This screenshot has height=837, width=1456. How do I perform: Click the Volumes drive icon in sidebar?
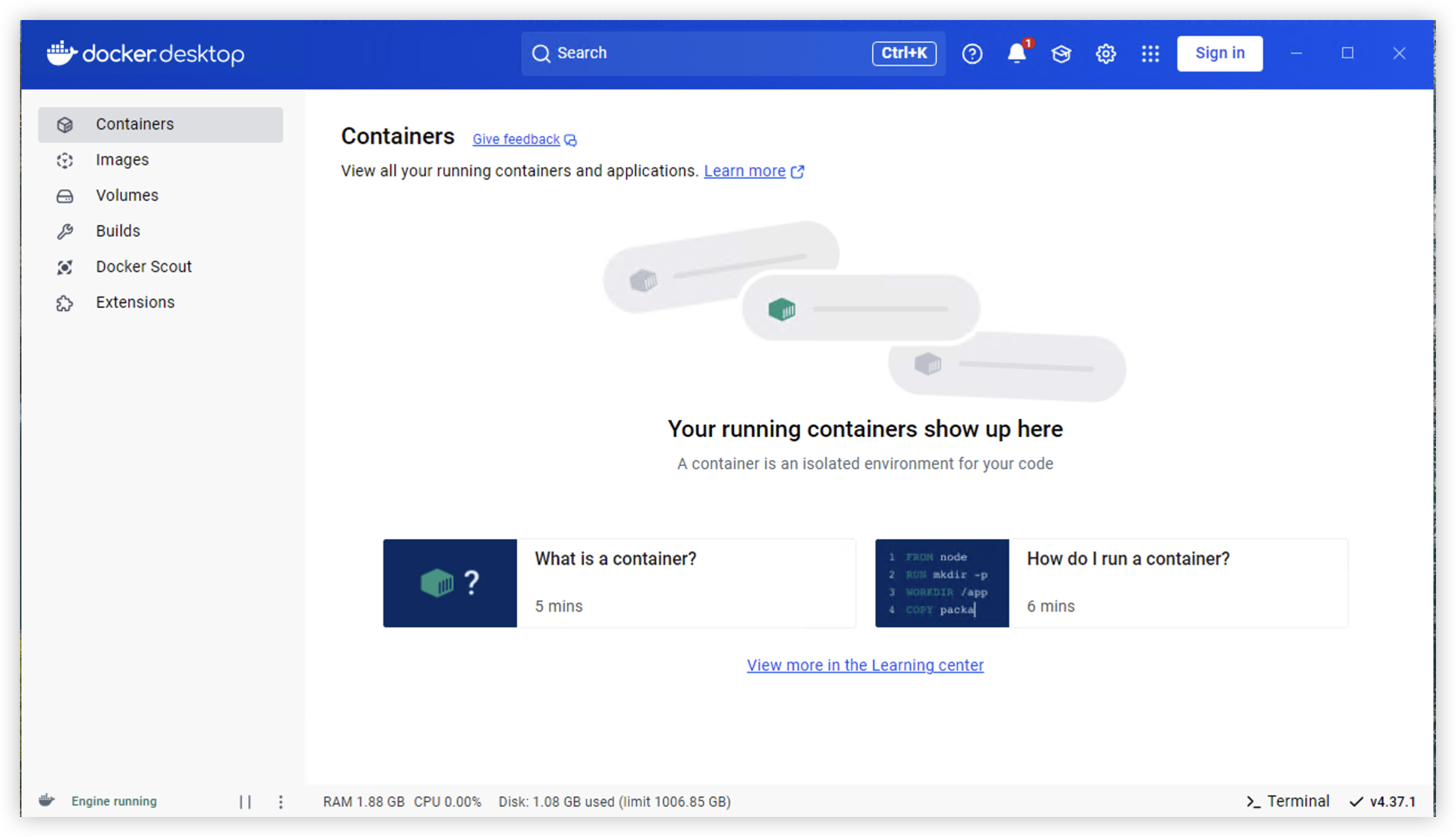coord(65,196)
